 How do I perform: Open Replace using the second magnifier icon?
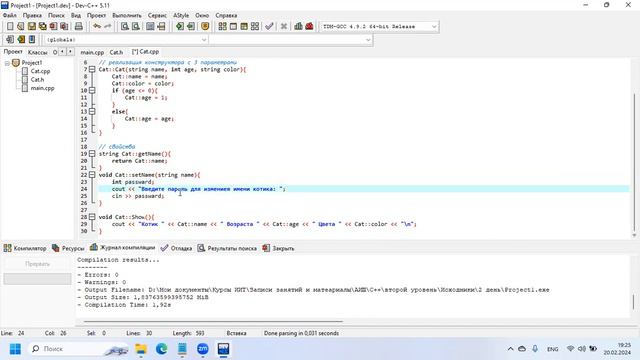(136, 27)
